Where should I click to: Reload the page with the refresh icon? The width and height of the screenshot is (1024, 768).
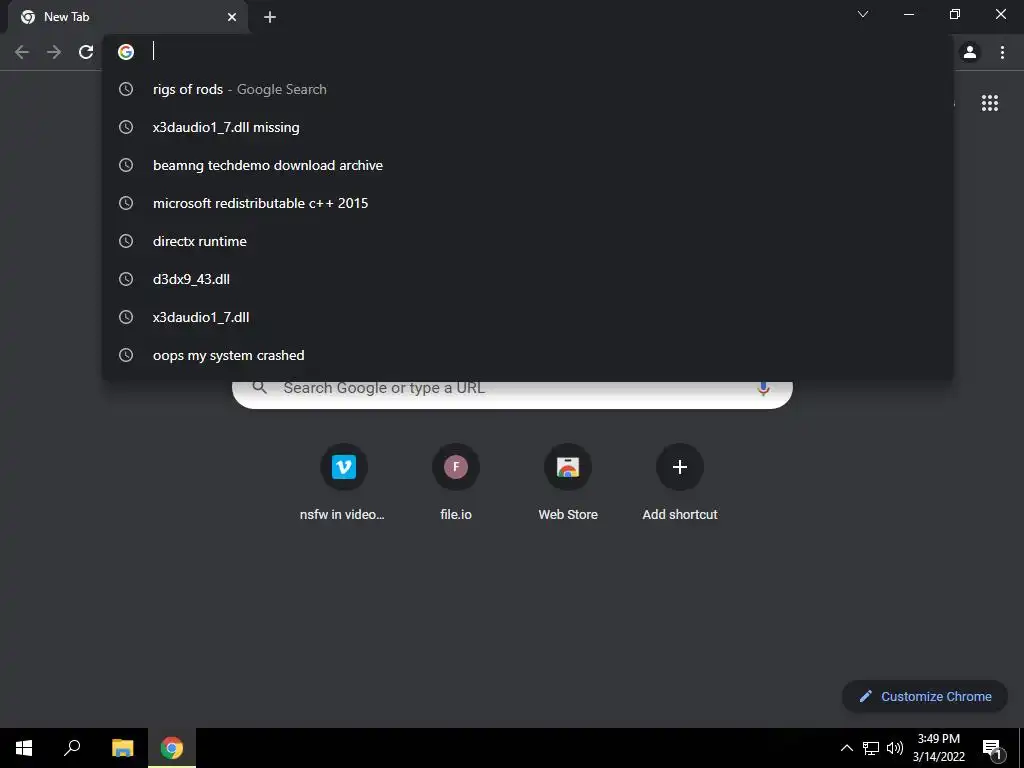click(x=86, y=52)
